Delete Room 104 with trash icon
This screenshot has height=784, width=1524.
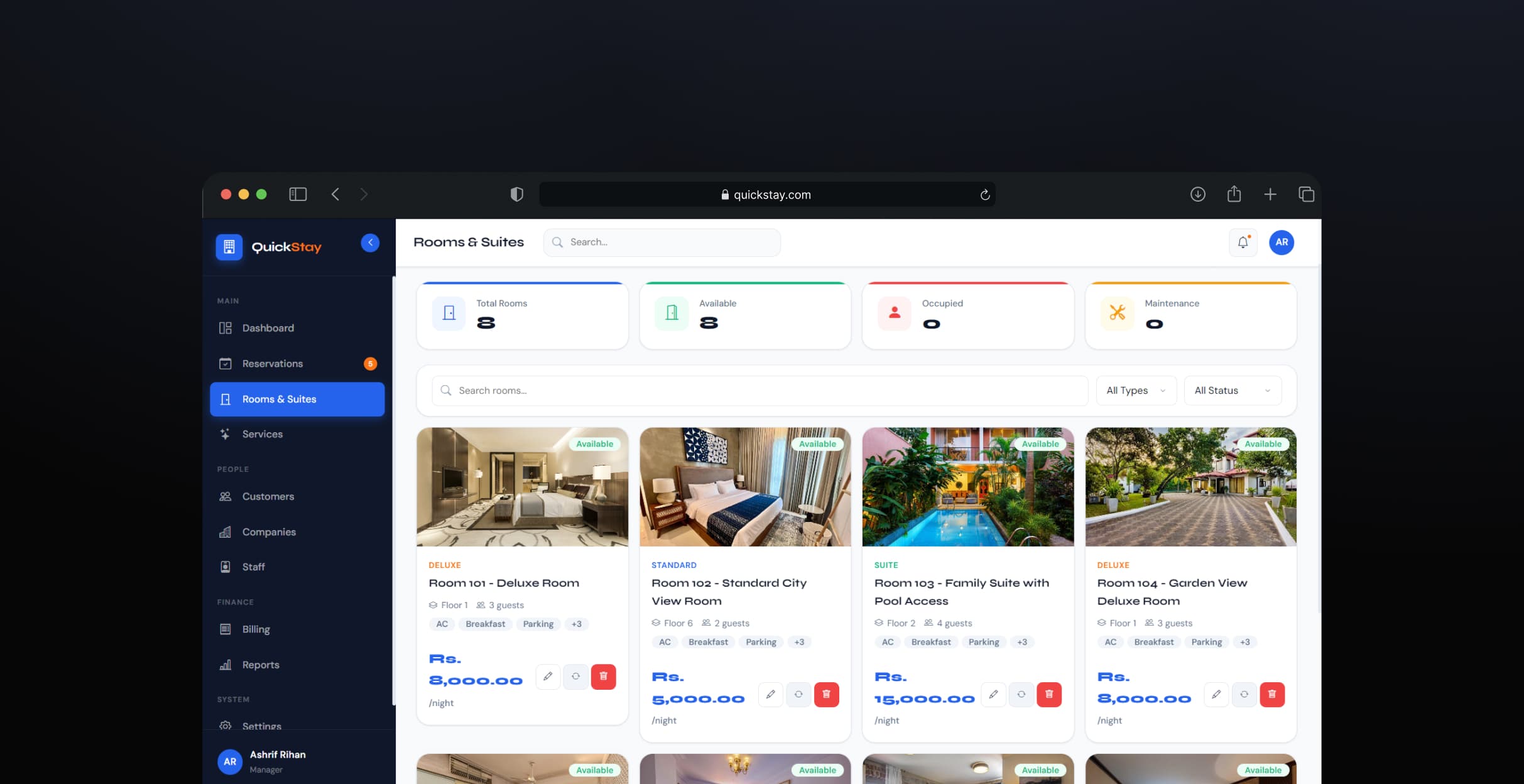(1272, 695)
